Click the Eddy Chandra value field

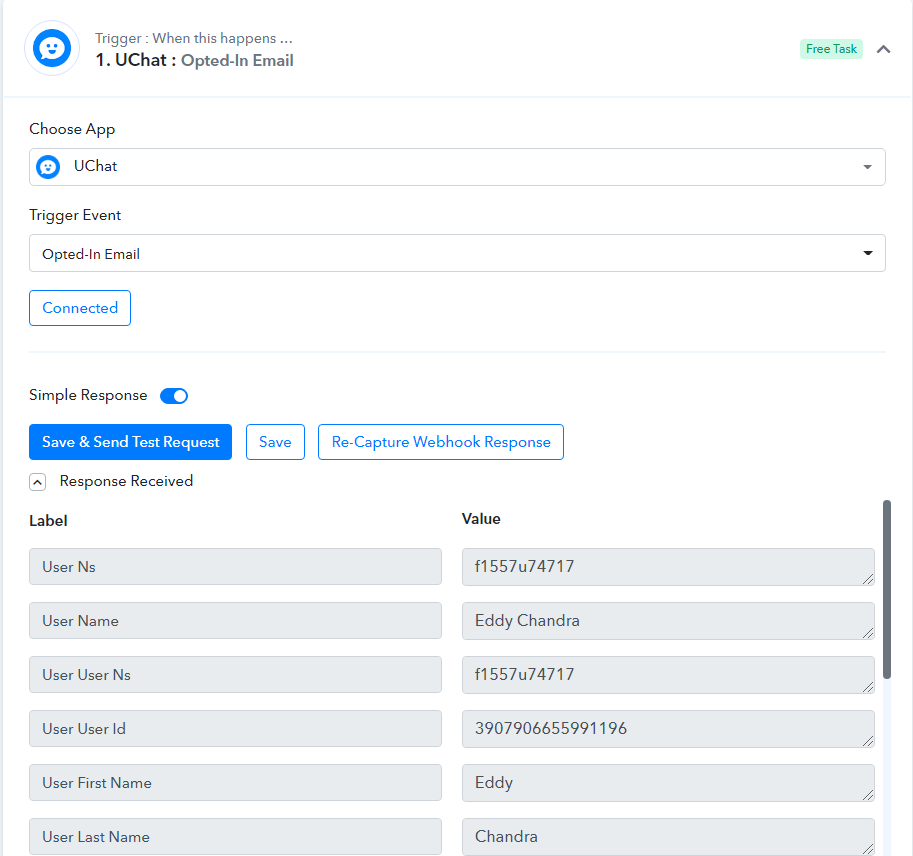pyautogui.click(x=668, y=621)
